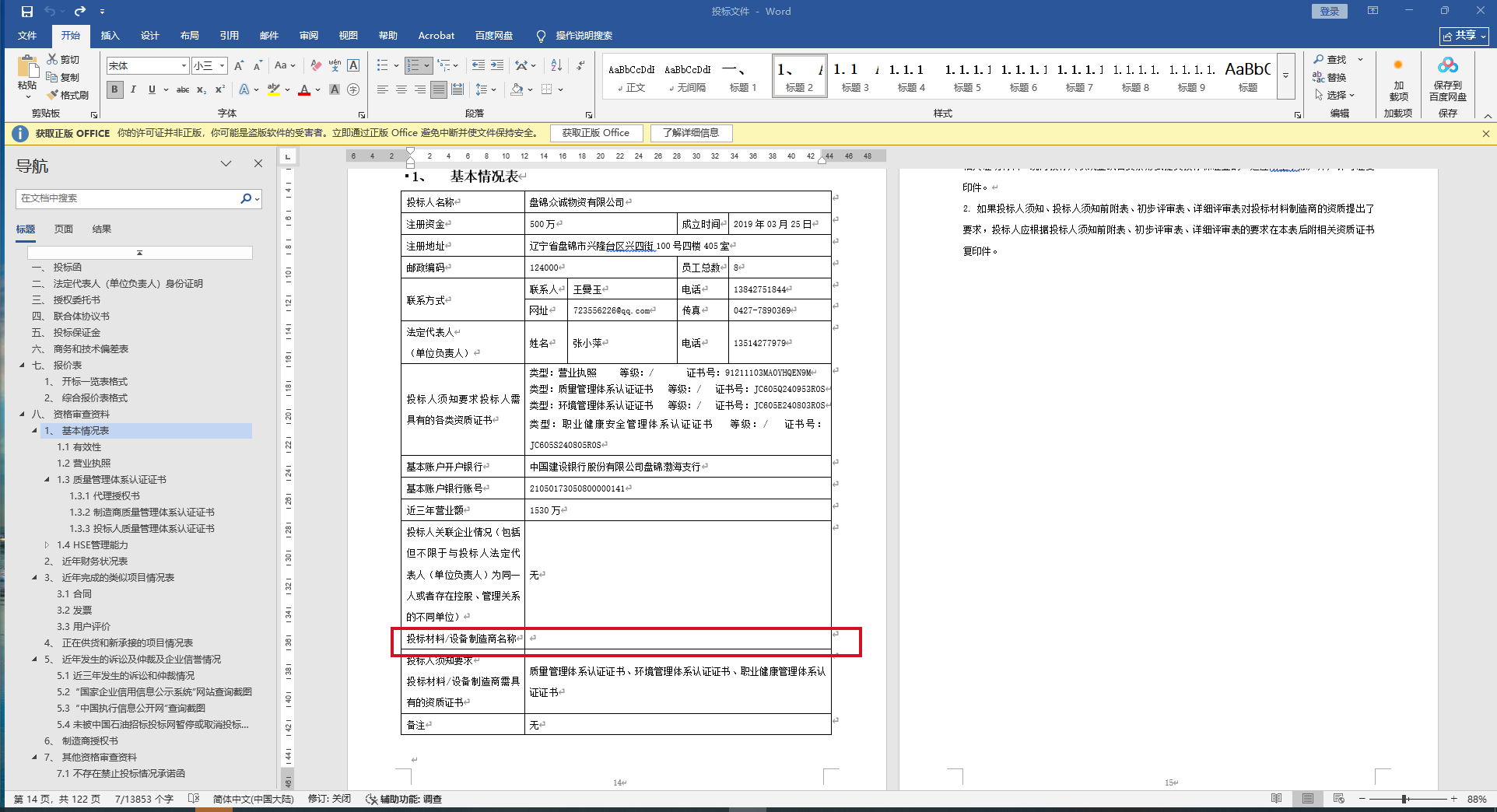Switch navigation pane to 页面 tab
The height and width of the screenshot is (812, 1497).
[x=64, y=229]
